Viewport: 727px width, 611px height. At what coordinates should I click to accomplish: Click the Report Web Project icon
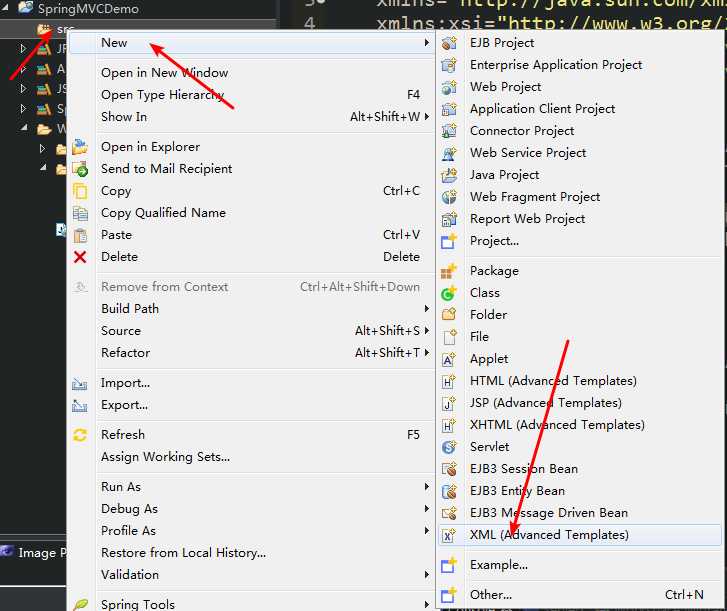click(x=449, y=219)
